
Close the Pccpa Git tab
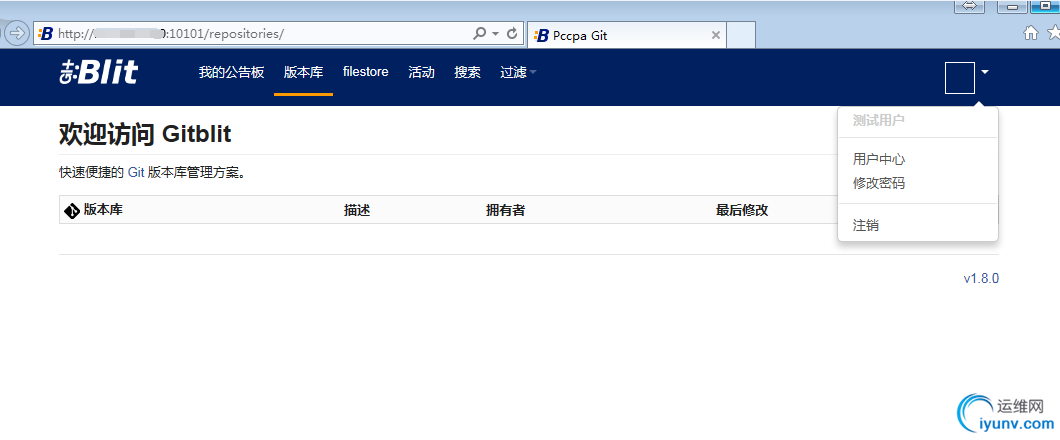point(716,35)
